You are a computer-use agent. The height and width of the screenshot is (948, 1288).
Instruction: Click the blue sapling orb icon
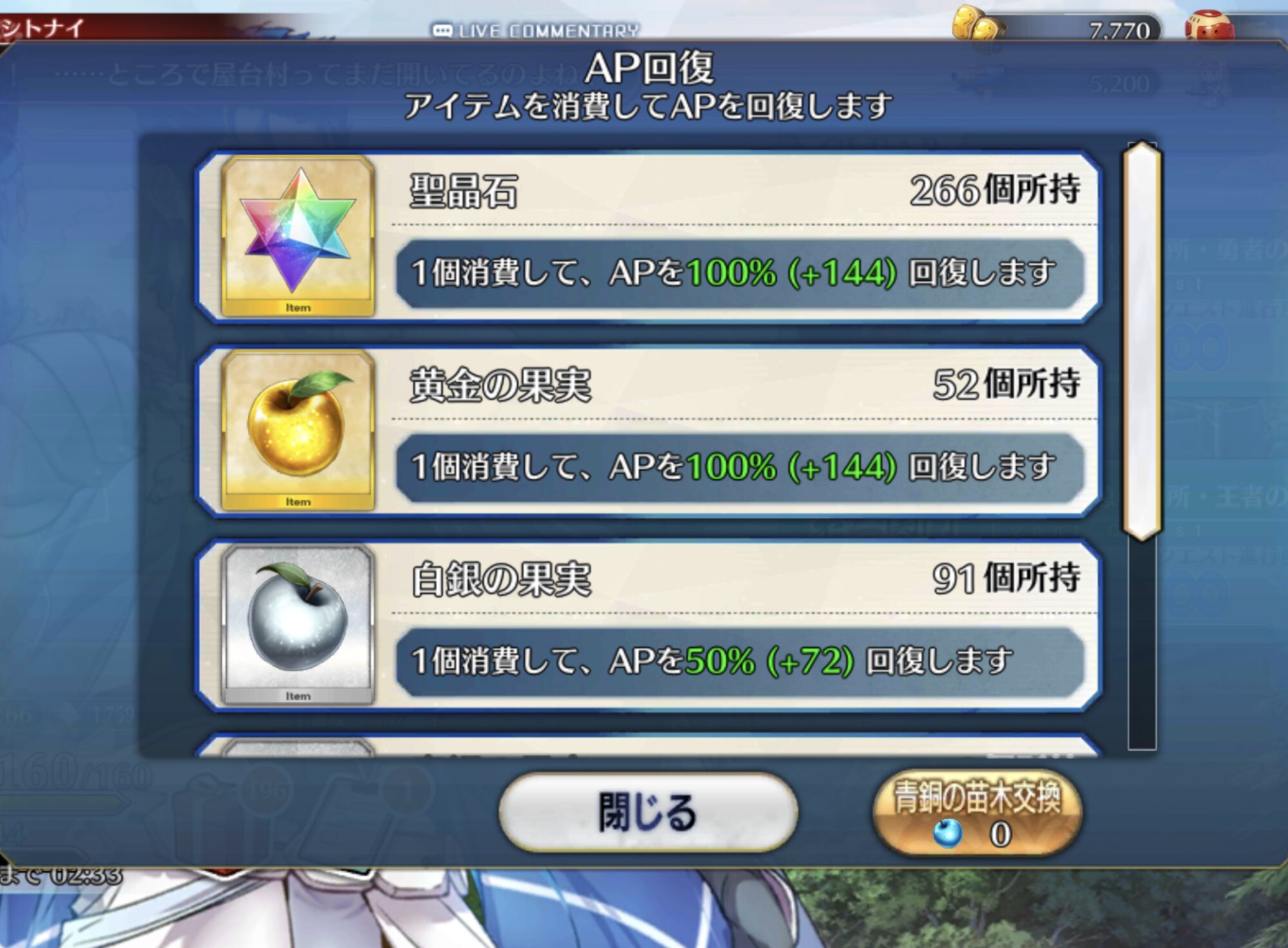[x=947, y=833]
